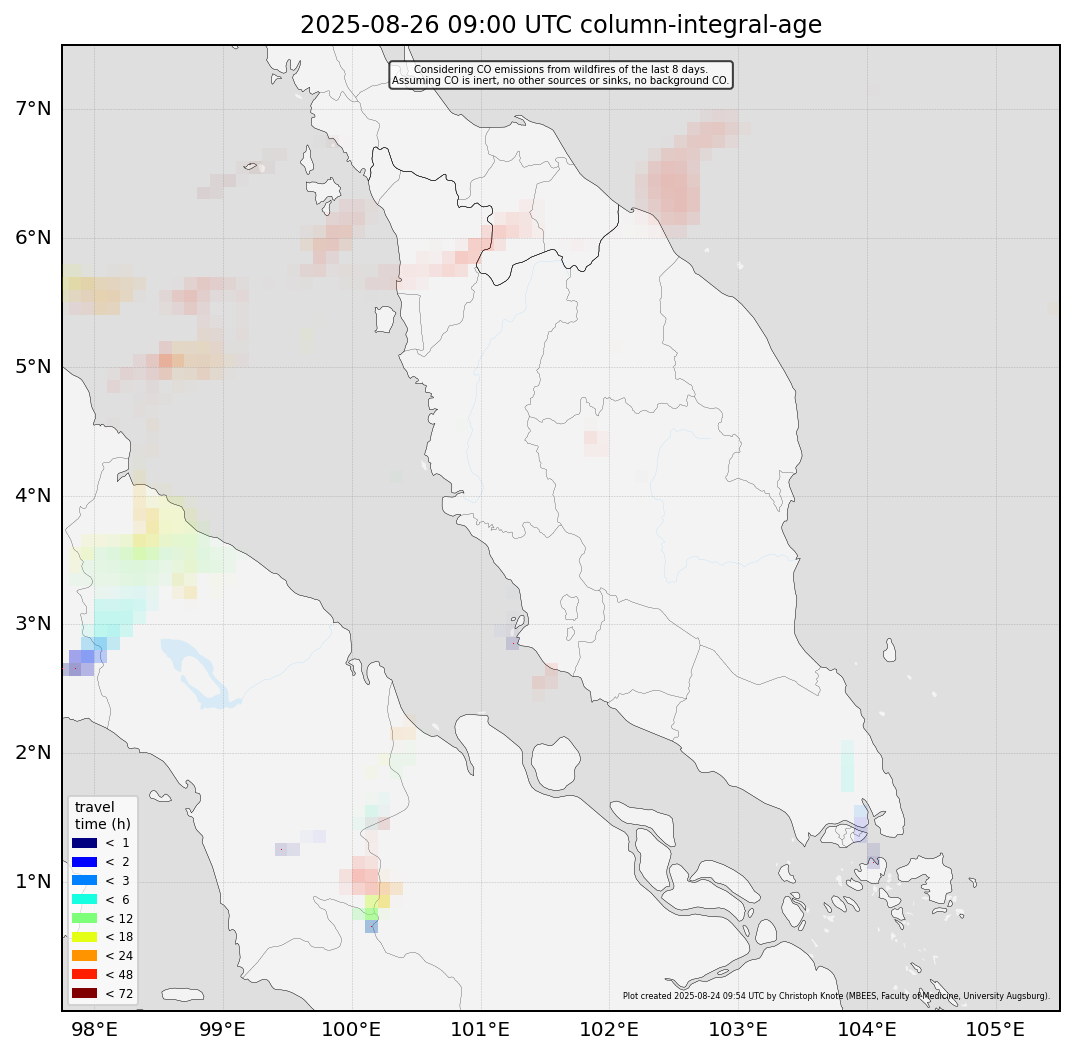Click the 1°N latitude axis label

click(x=34, y=882)
